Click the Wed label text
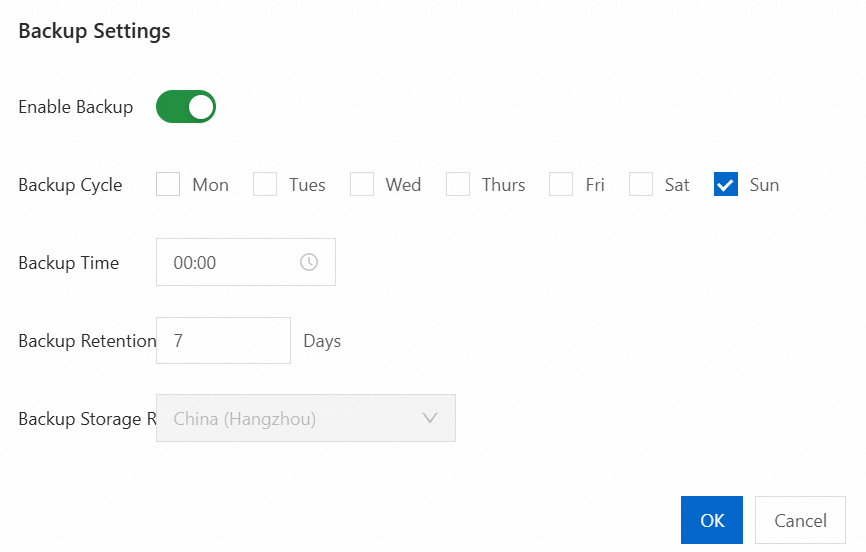Viewport: 866px width, 552px height. click(403, 185)
